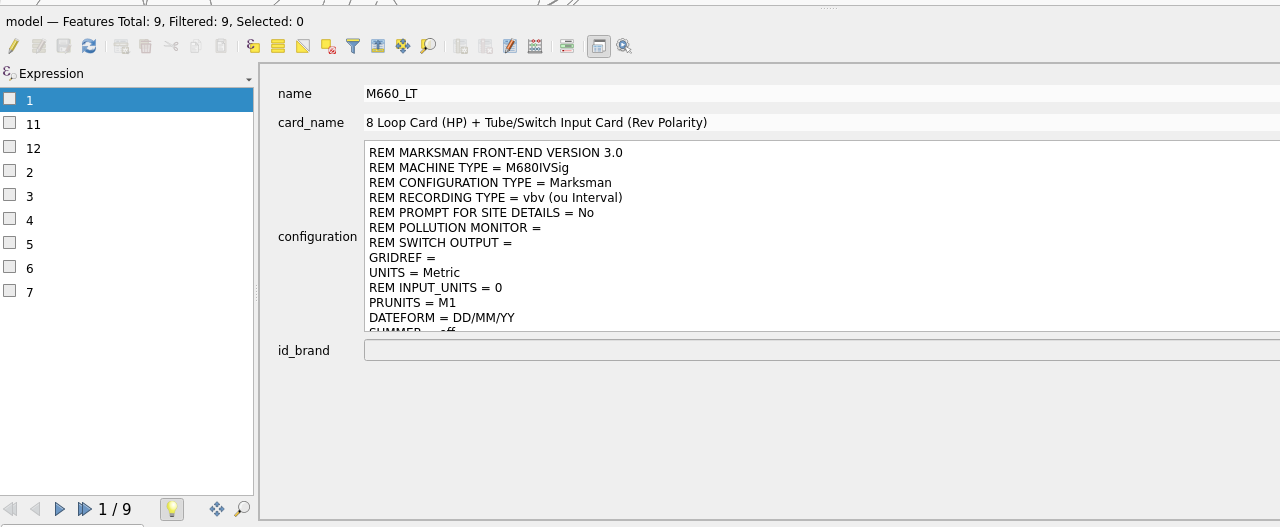Toggle multi edit mode

[x=39, y=46]
